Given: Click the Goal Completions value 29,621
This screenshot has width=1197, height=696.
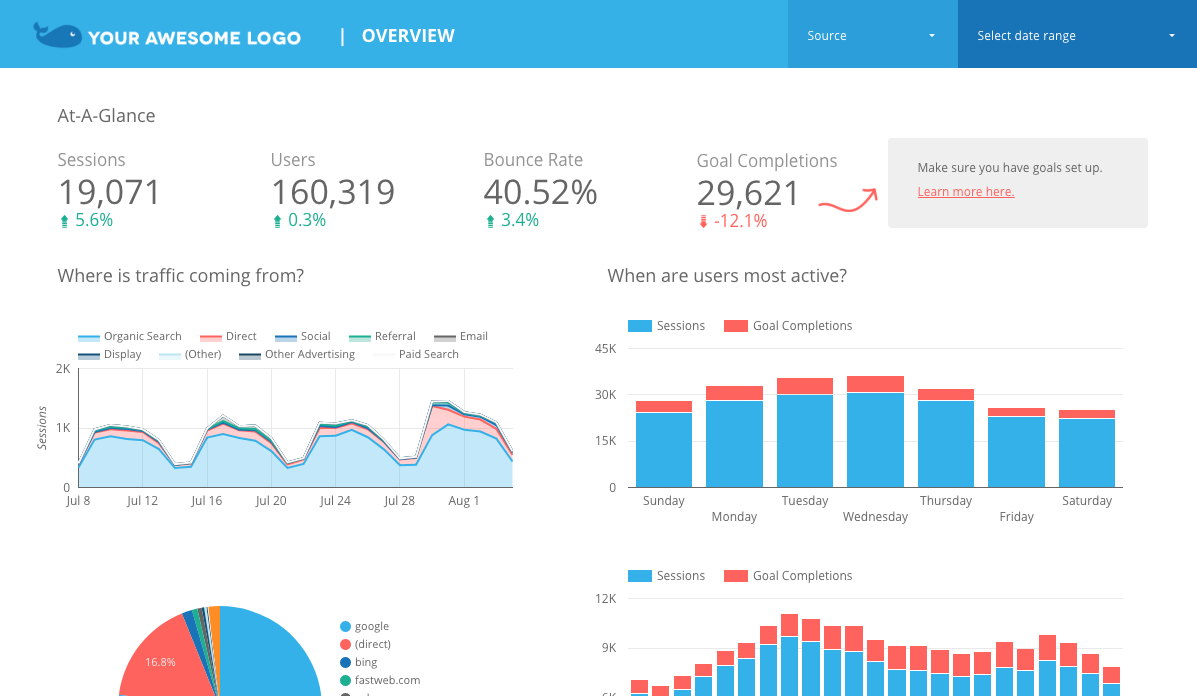Looking at the screenshot, I should tap(748, 193).
